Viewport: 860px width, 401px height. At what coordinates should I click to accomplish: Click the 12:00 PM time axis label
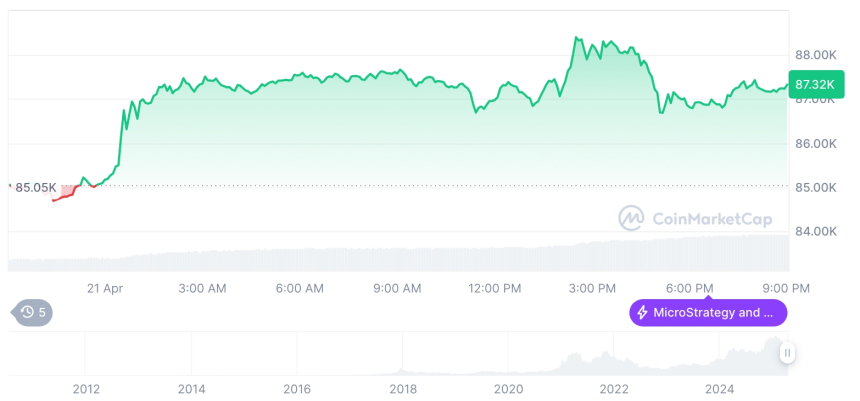[x=495, y=288]
